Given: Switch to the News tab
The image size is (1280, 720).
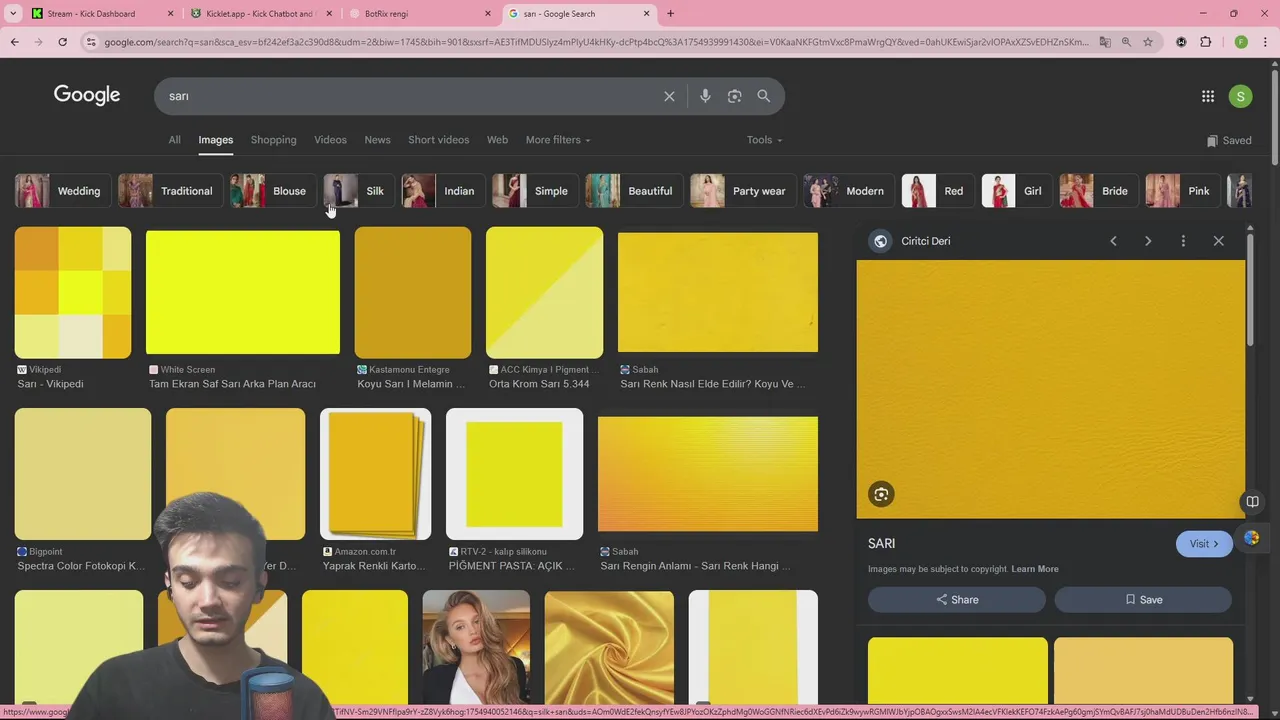Looking at the screenshot, I should click(377, 140).
